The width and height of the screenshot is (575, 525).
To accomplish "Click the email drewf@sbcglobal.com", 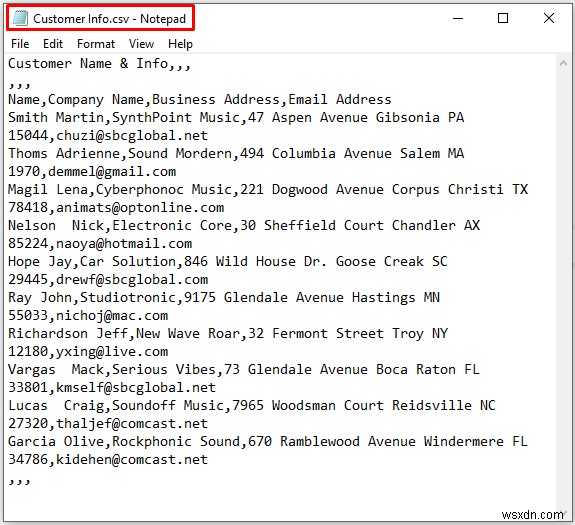I will [x=132, y=279].
